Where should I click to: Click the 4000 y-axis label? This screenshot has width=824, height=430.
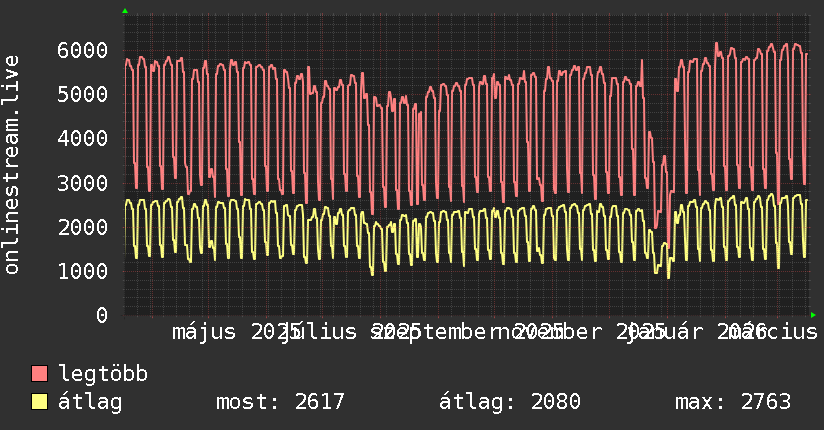(83, 139)
